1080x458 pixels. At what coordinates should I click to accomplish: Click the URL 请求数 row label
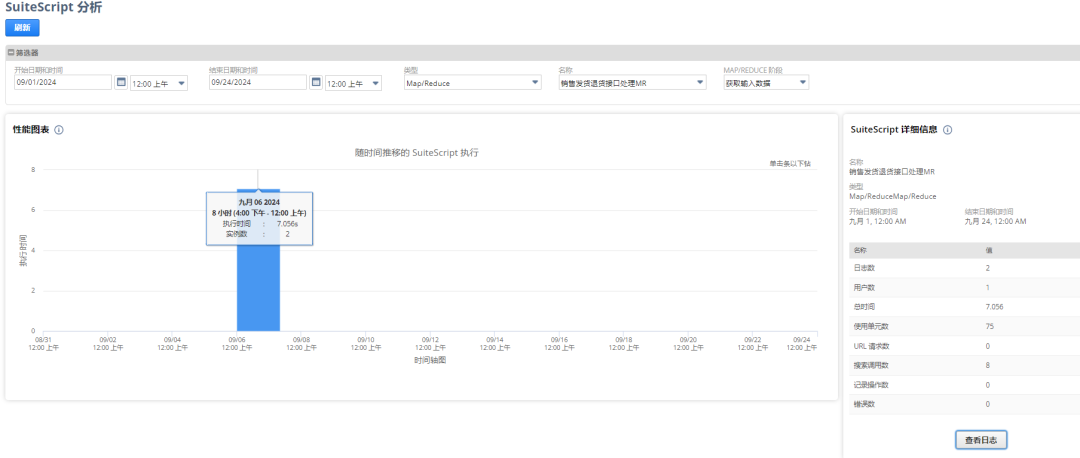tap(871, 346)
